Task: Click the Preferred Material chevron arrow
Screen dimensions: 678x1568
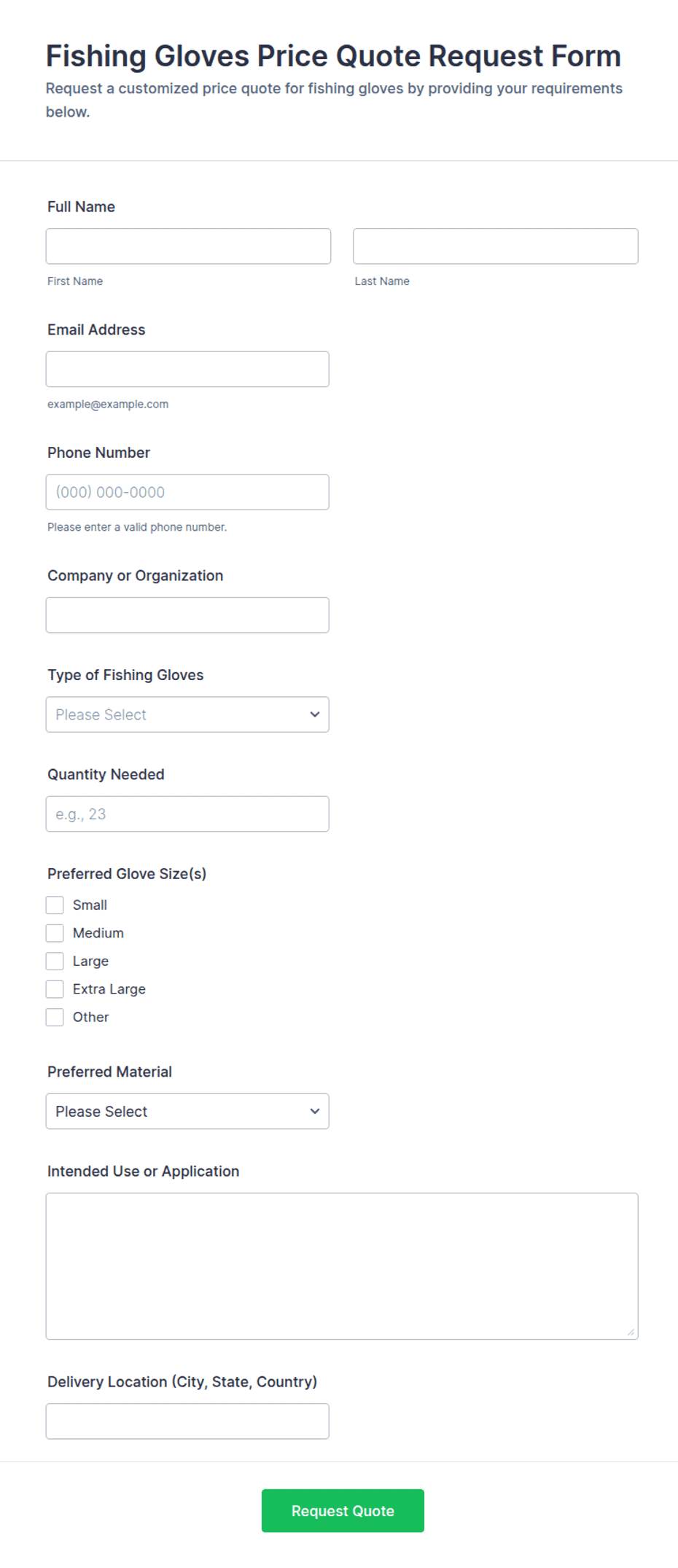Action: coord(315,1112)
